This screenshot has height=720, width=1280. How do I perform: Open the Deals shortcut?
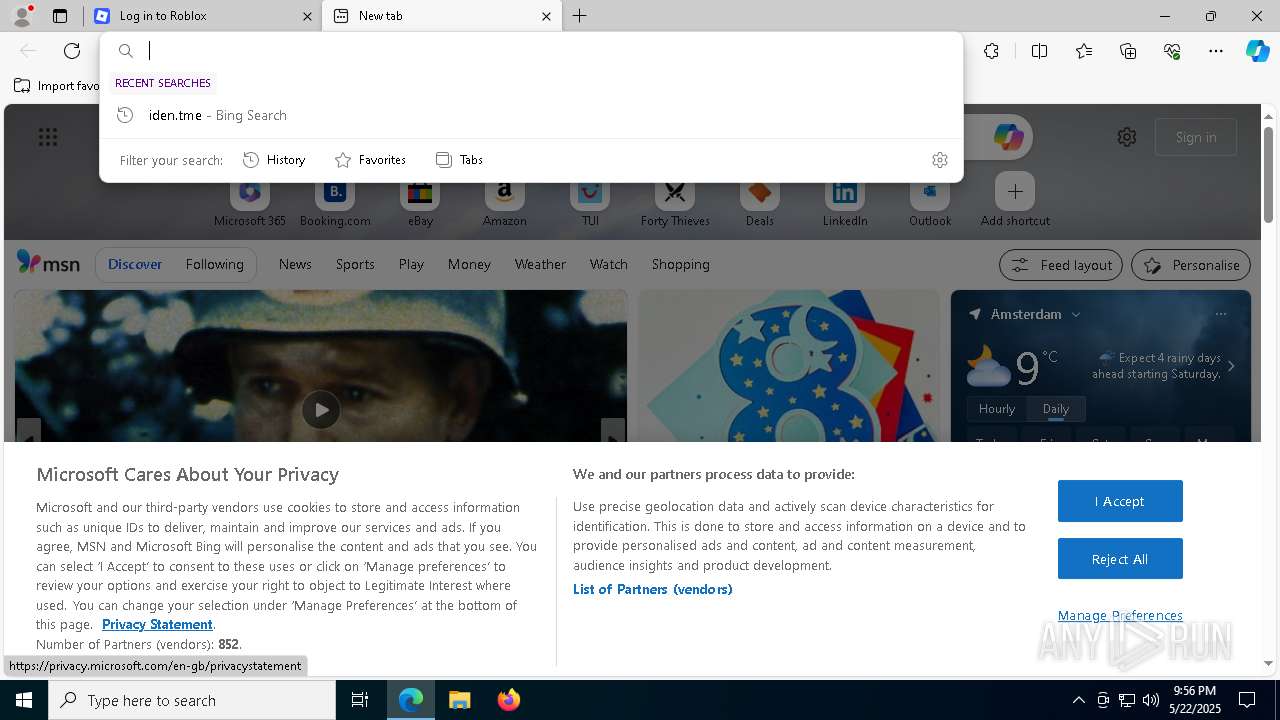[760, 201]
